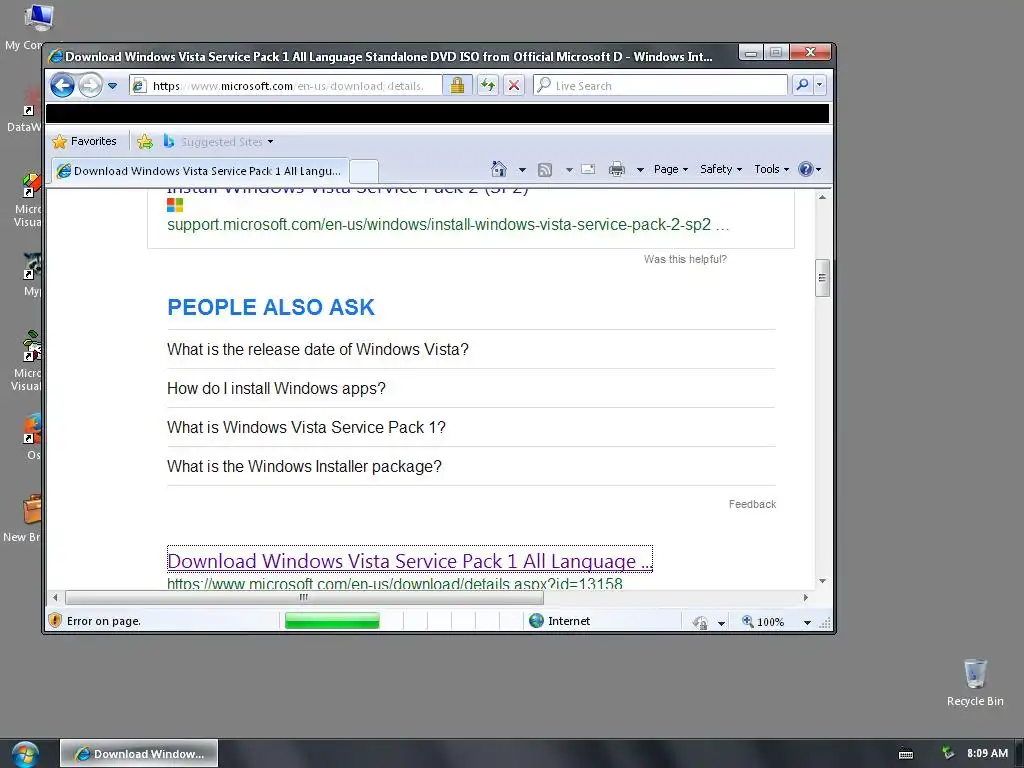
Task: Open the Safety menu
Action: pyautogui.click(x=721, y=169)
